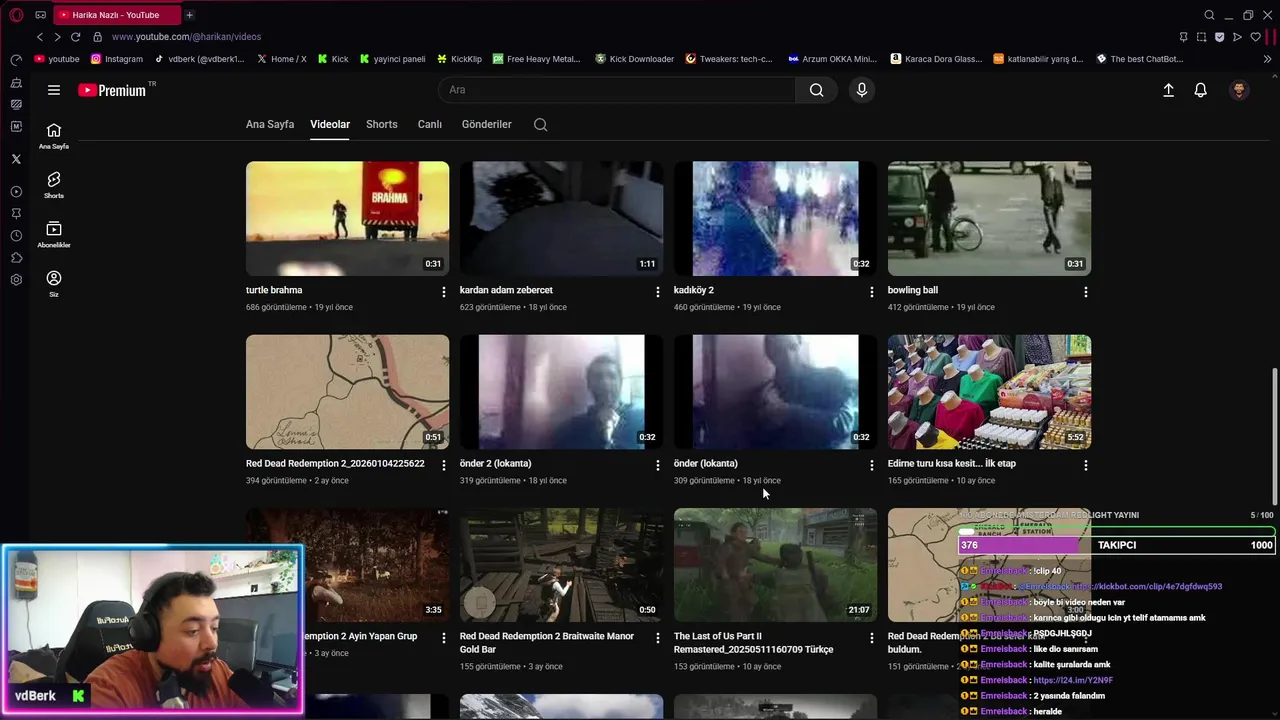Select Harika Nazlı - YouTube browser tab
This screenshot has width=1280, height=720.
pos(115,15)
